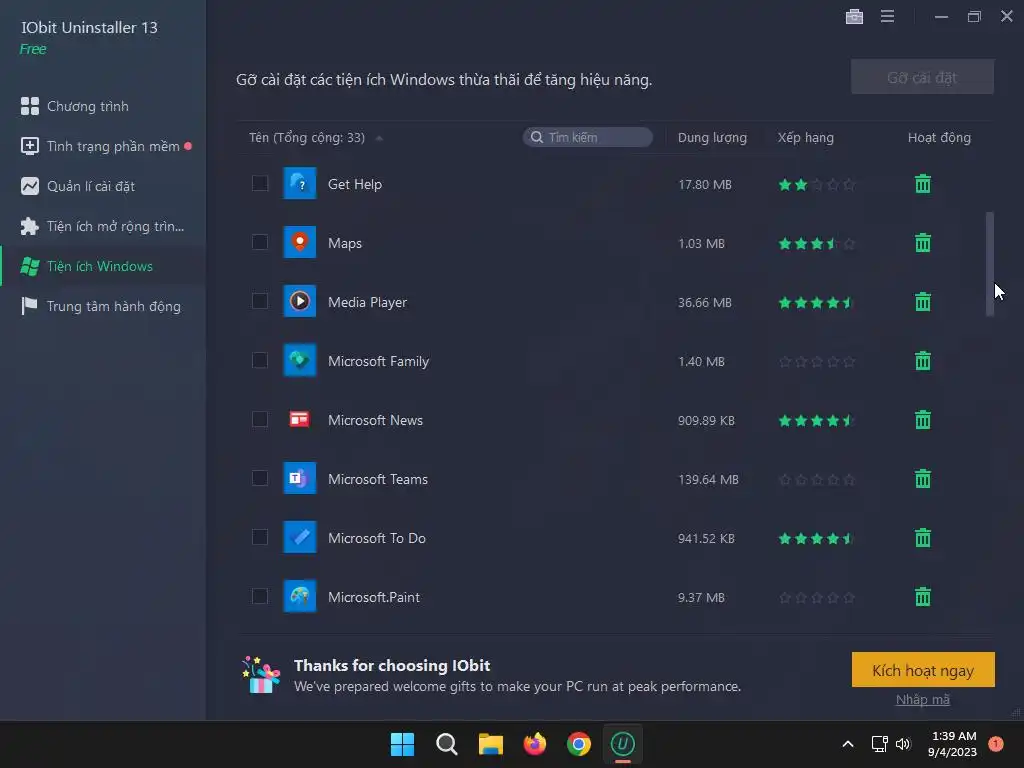Check the Microsoft To Do checkbox
Image resolution: width=1024 pixels, height=768 pixels.
pyautogui.click(x=260, y=537)
